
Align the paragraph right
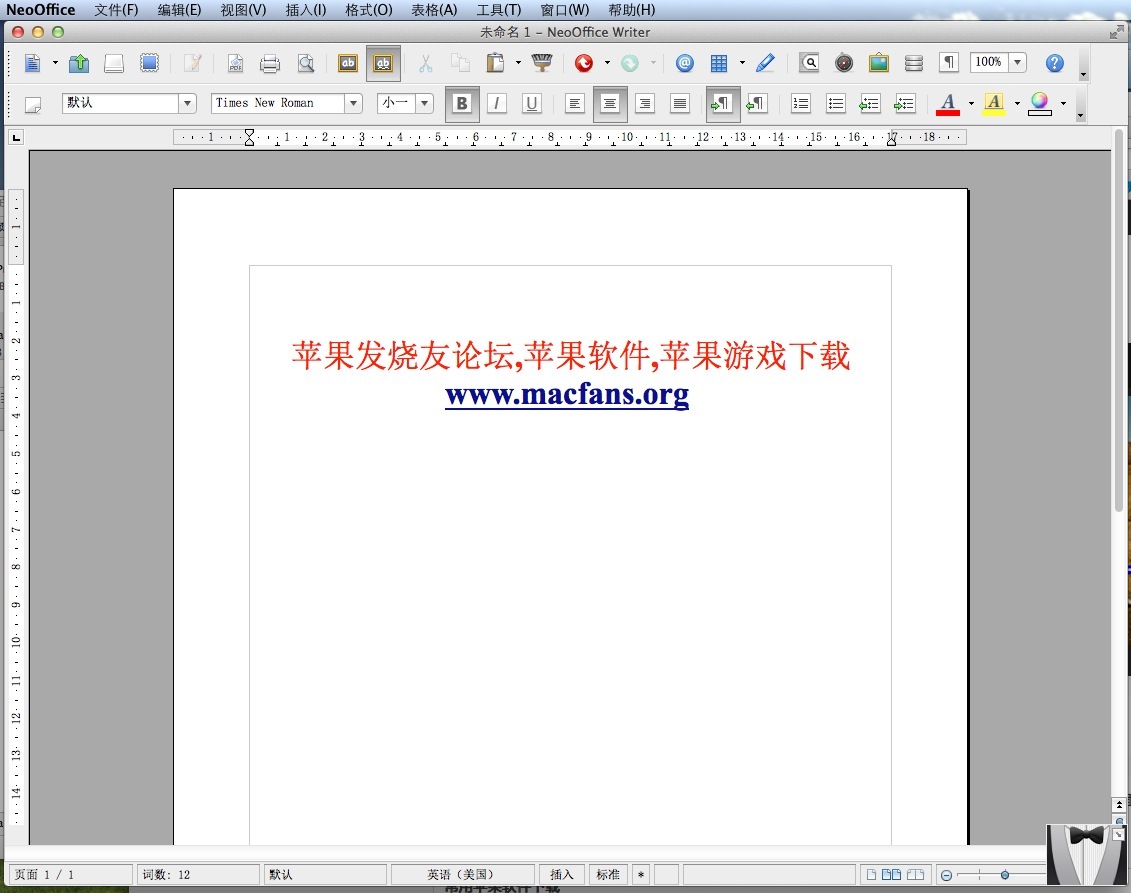[645, 104]
